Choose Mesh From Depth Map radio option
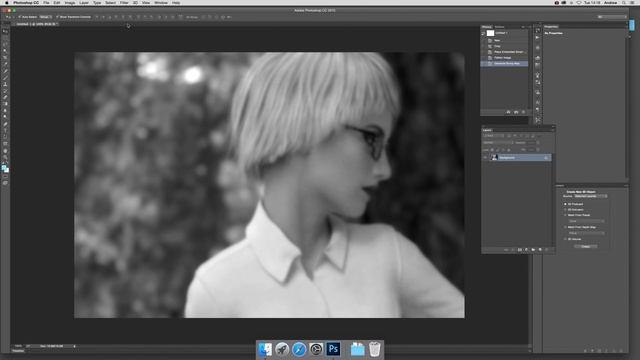Viewport: 640px width, 360px height. coord(565,227)
